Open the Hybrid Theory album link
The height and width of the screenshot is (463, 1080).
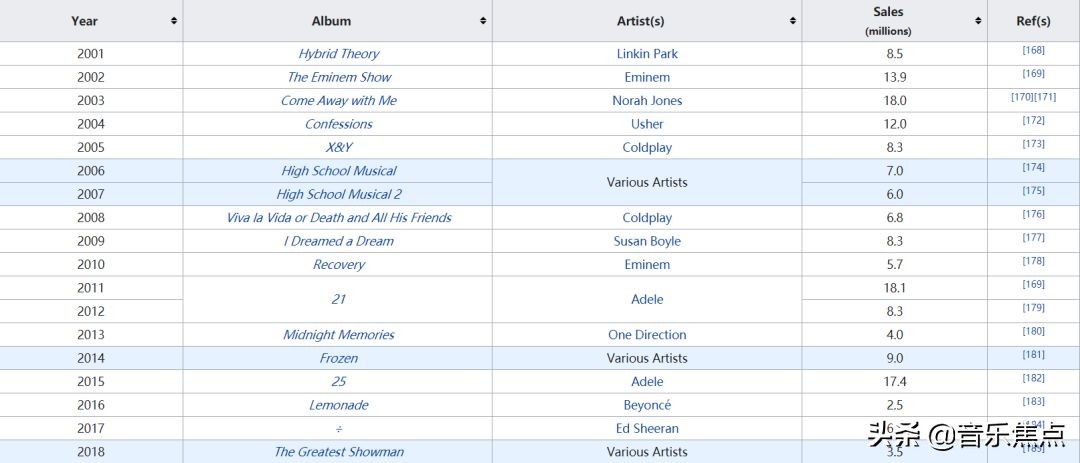click(x=338, y=54)
